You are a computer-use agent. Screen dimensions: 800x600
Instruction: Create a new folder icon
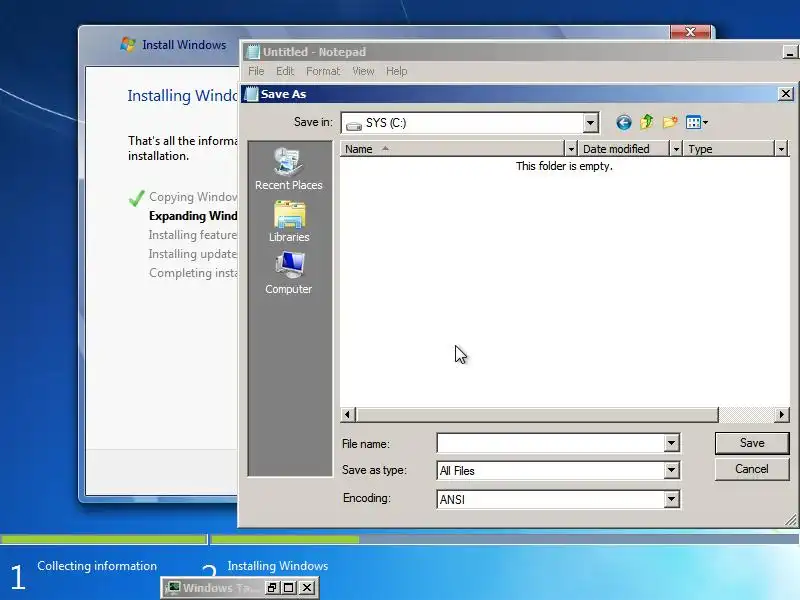pyautogui.click(x=670, y=122)
